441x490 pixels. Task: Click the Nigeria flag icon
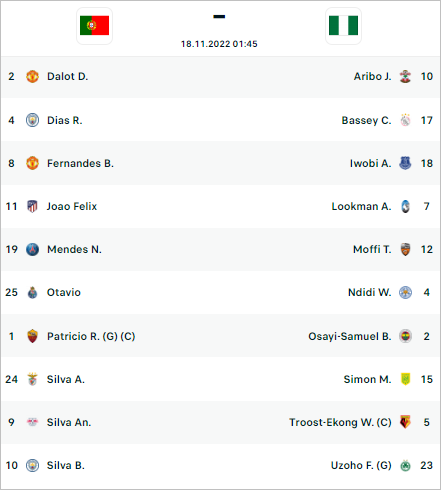pyautogui.click(x=343, y=26)
